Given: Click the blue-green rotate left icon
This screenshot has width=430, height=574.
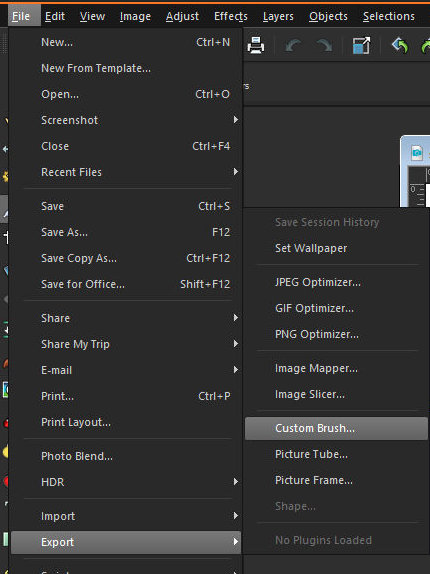Looking at the screenshot, I should pos(400,46).
